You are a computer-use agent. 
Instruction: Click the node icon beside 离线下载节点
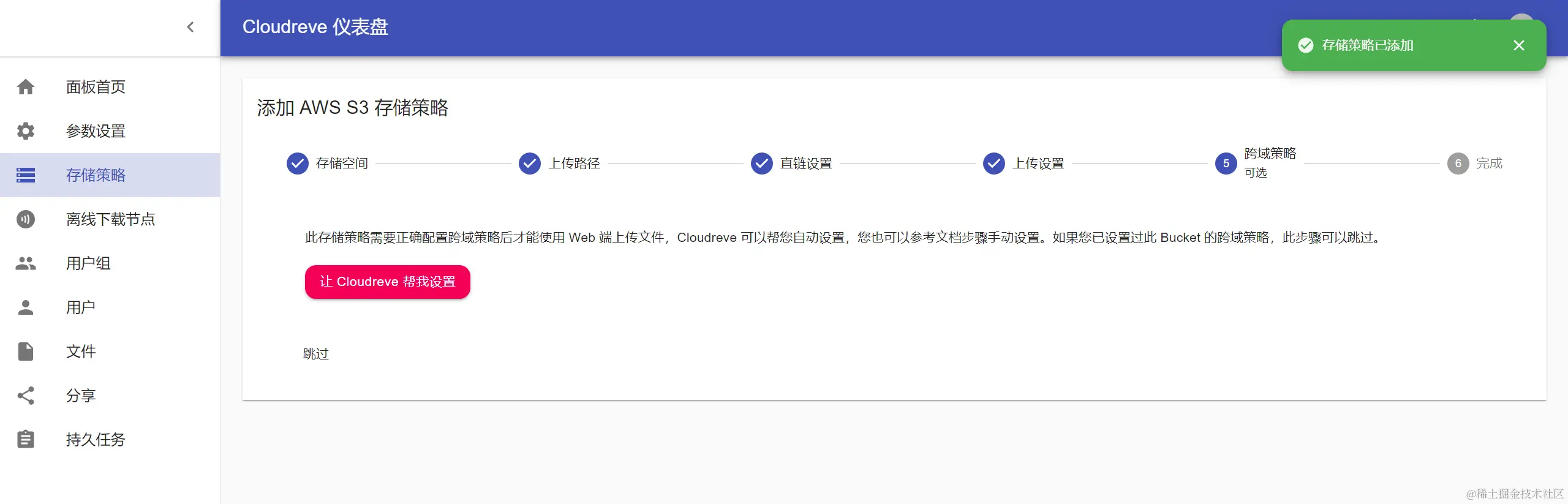click(26, 219)
